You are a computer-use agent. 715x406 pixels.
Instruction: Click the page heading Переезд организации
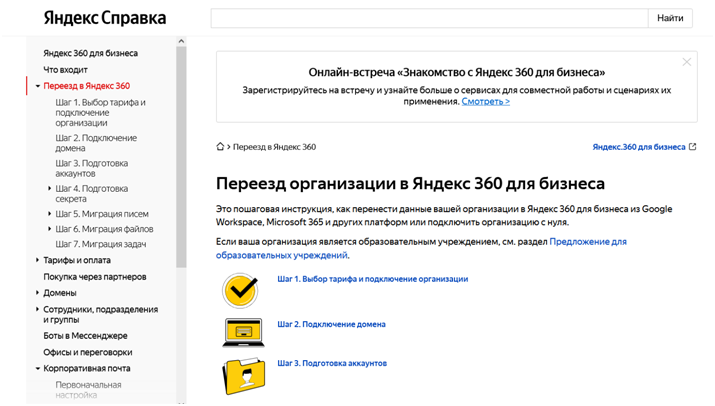(x=410, y=183)
